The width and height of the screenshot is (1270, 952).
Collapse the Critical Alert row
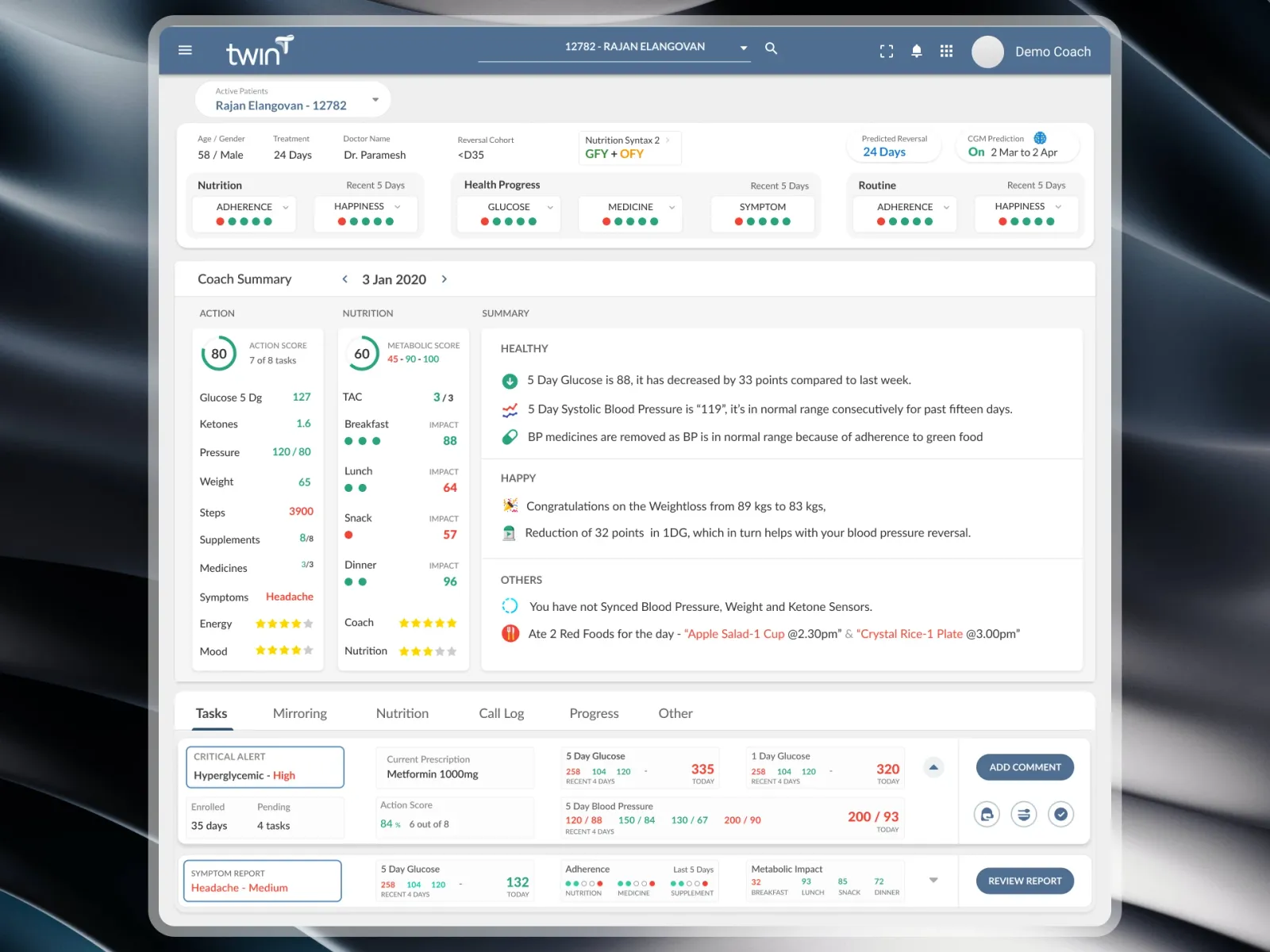[x=933, y=767]
